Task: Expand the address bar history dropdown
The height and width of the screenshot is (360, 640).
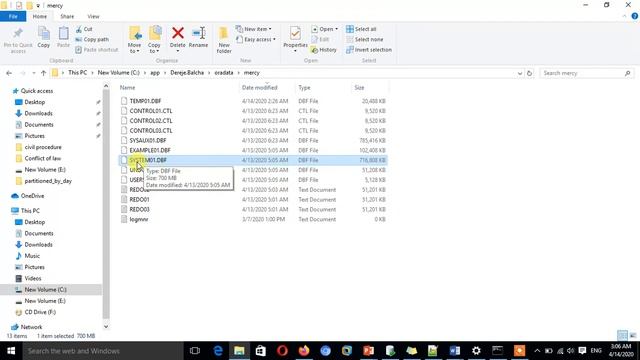Action: (x=520, y=73)
